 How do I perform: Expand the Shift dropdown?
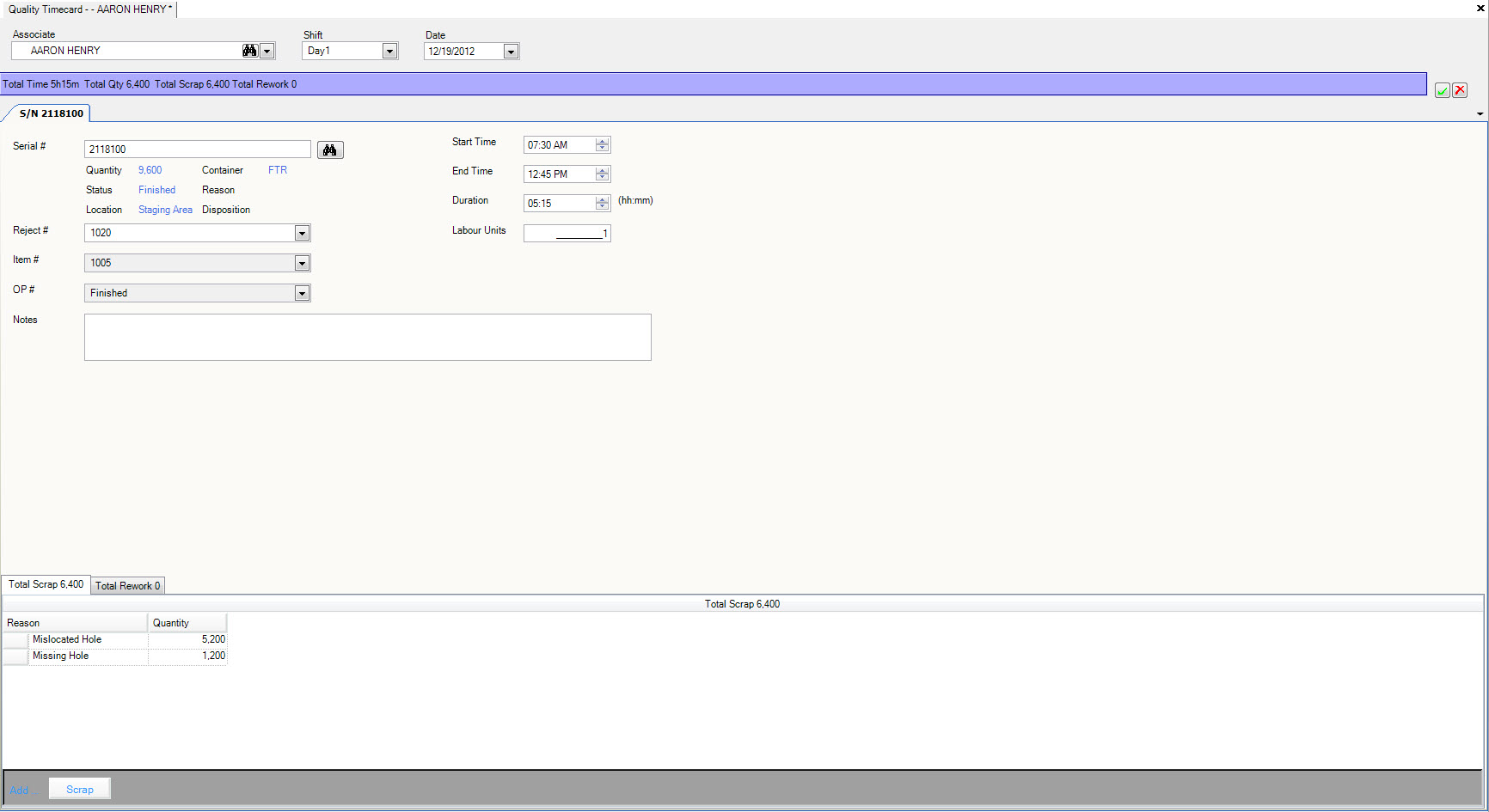pyautogui.click(x=389, y=51)
